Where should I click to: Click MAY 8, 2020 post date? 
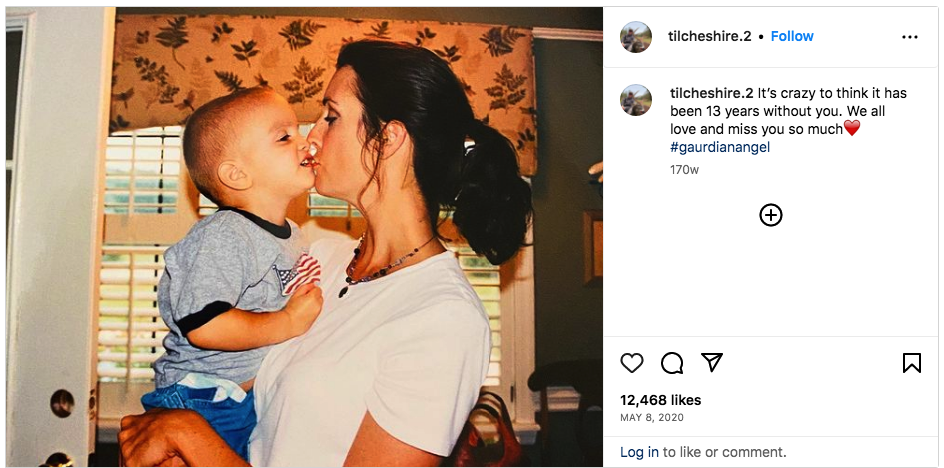[x=652, y=417]
